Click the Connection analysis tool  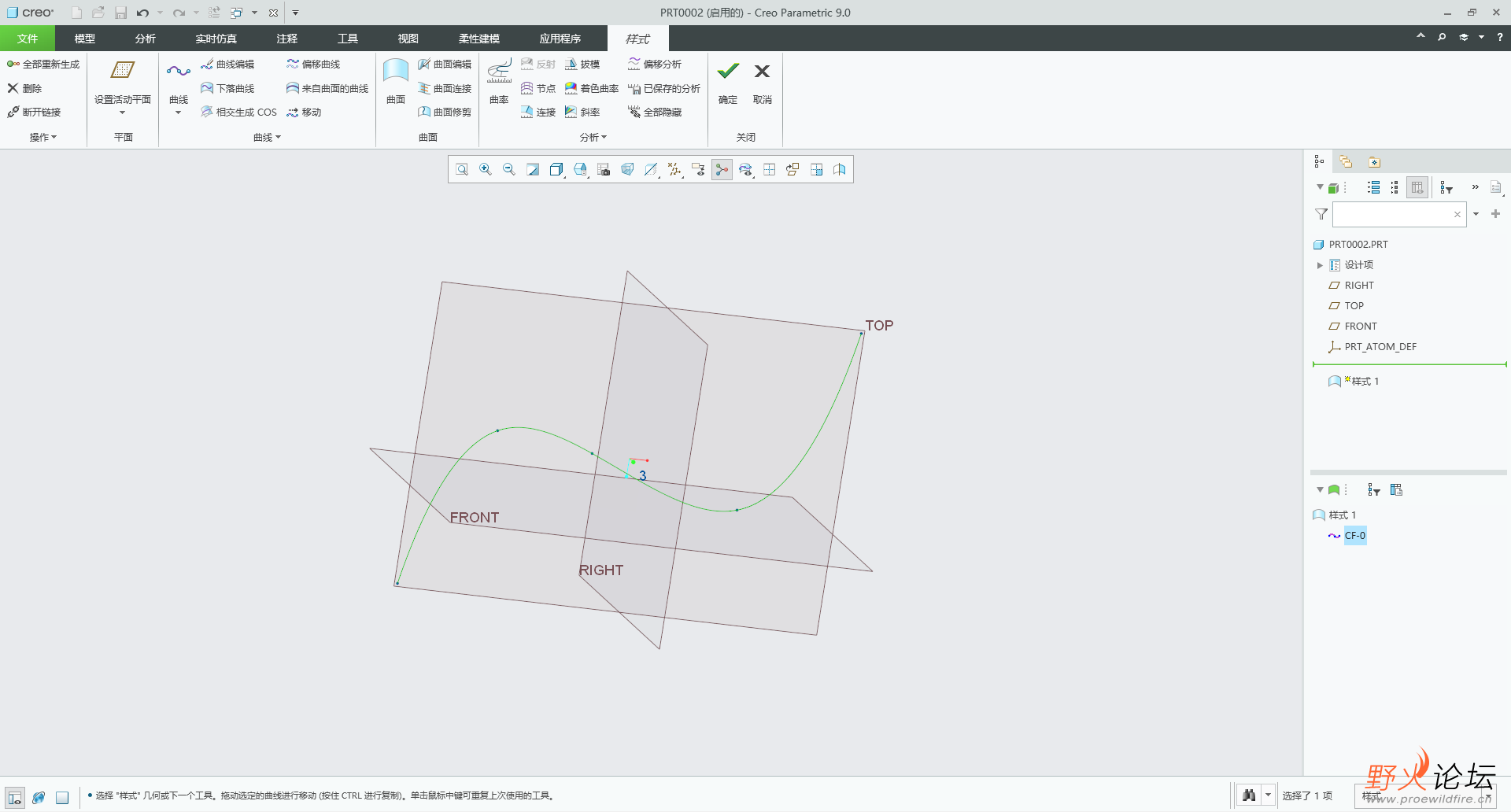click(x=538, y=113)
